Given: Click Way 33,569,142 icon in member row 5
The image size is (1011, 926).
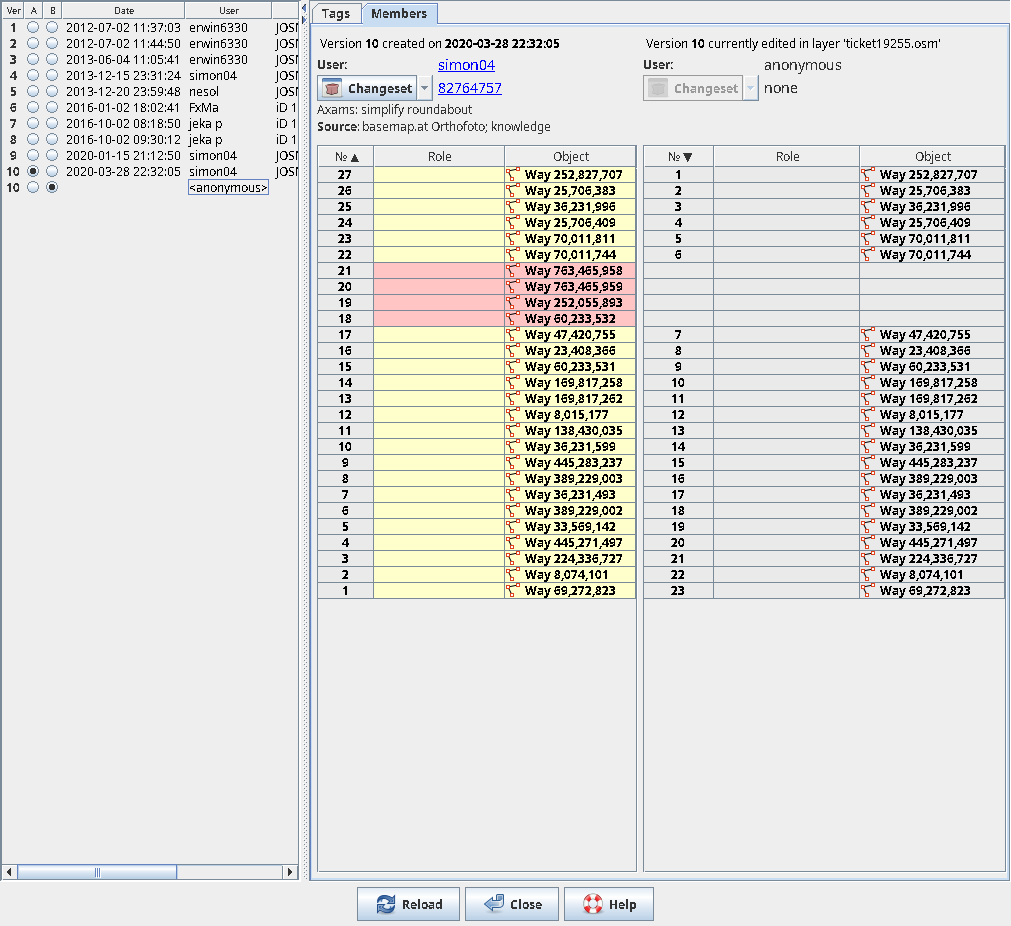Looking at the screenshot, I should point(513,527).
